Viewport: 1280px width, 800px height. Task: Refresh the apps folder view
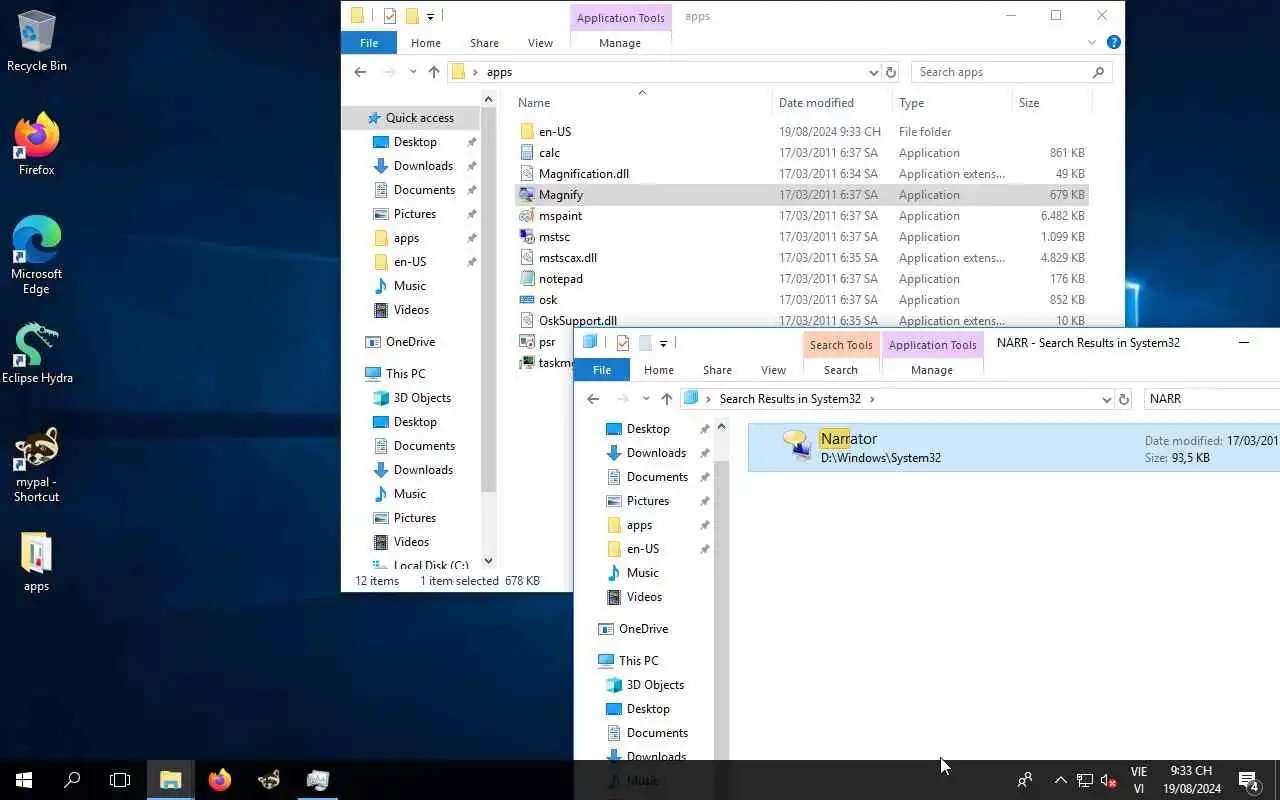[x=891, y=72]
